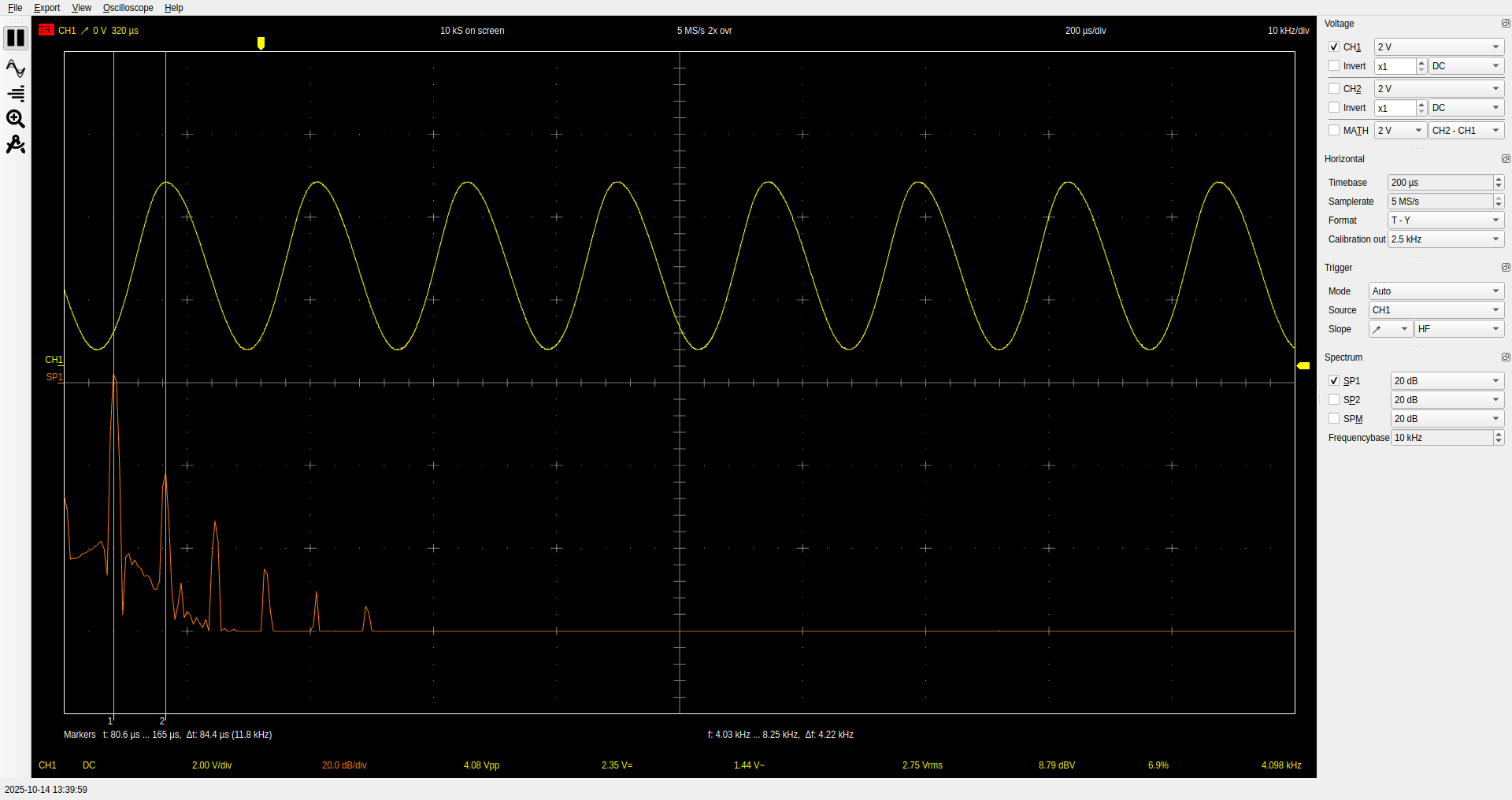
Task: Activate the zoom magnifier tool
Action: pyautogui.click(x=16, y=119)
